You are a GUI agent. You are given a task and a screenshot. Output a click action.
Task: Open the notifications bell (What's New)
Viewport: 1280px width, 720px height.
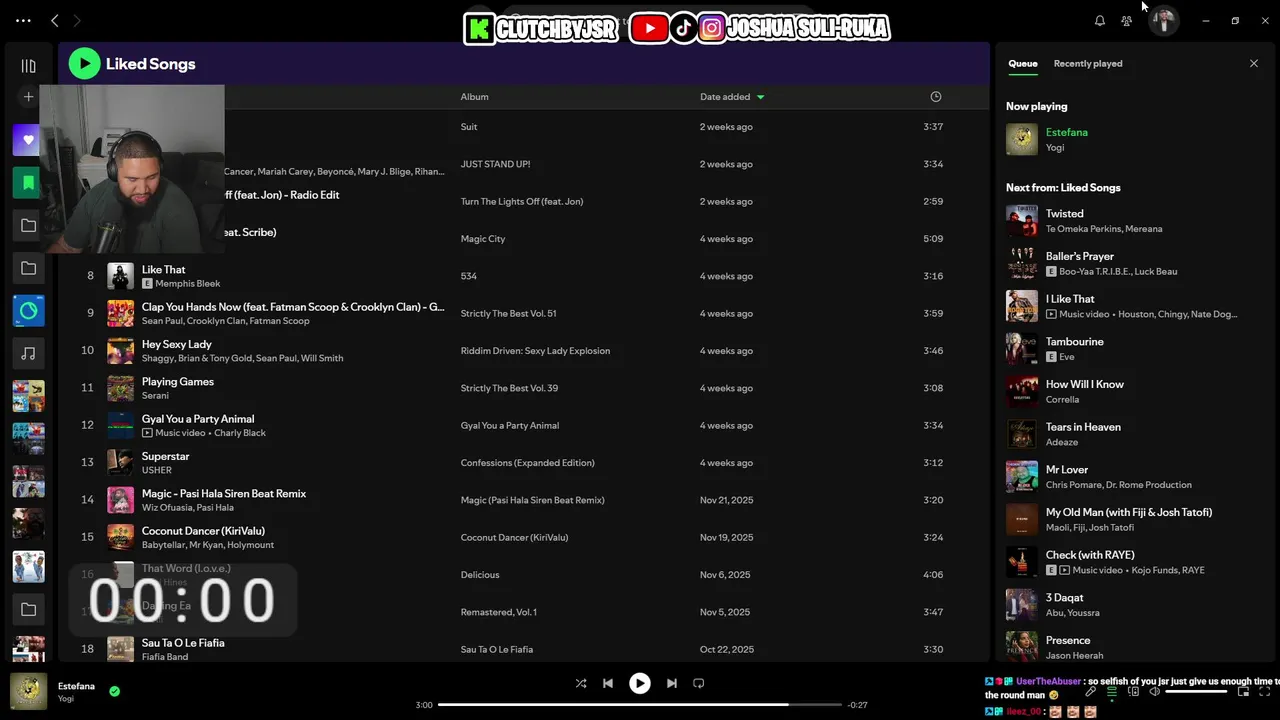point(1100,20)
